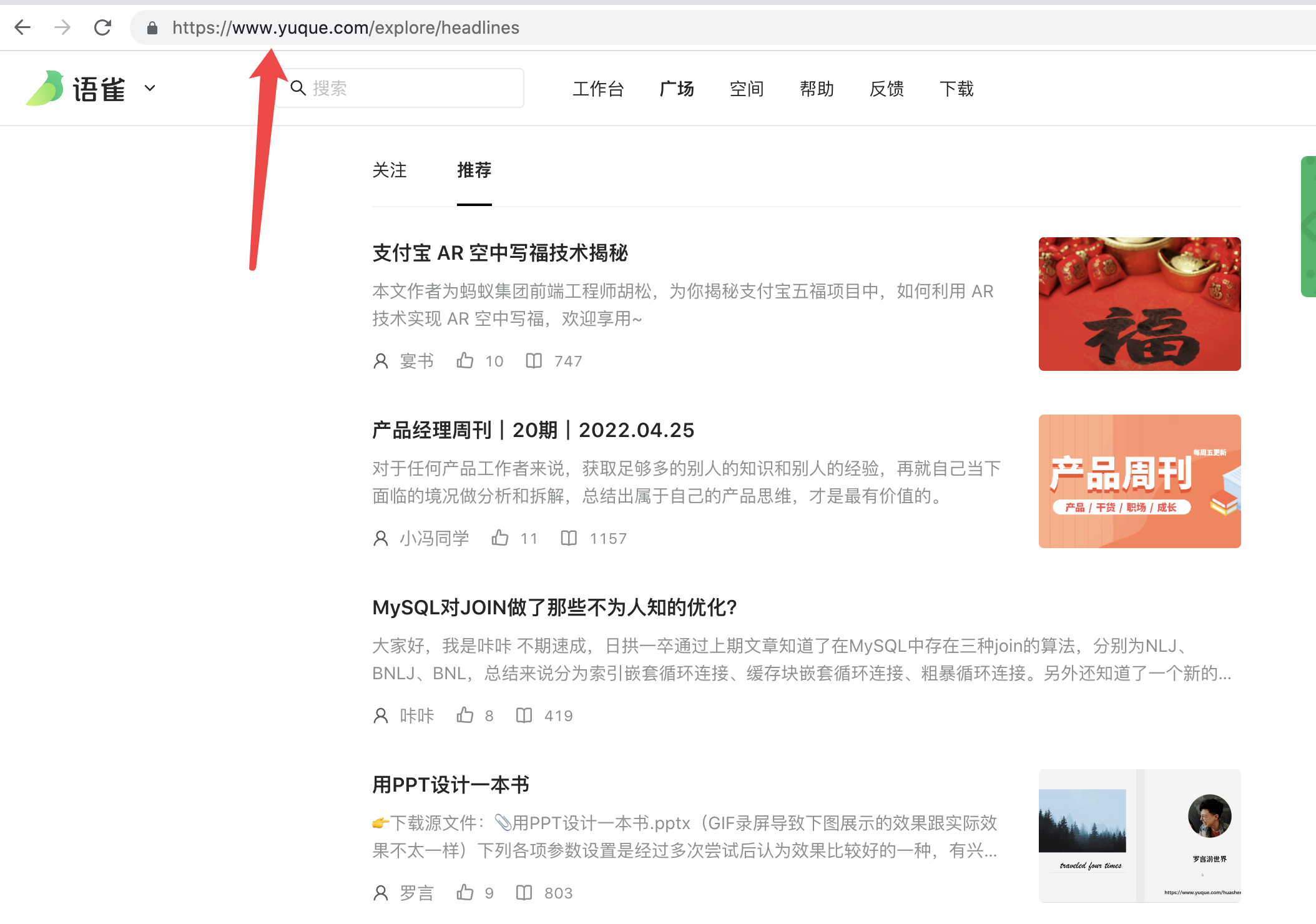Screen dimensions: 1316x924
Task: Click read-count book icon showing 803
Action: [524, 893]
